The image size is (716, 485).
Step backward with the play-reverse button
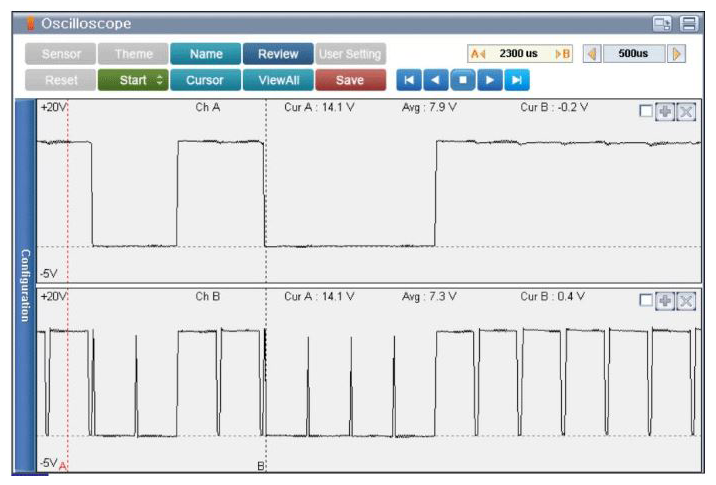[436, 80]
